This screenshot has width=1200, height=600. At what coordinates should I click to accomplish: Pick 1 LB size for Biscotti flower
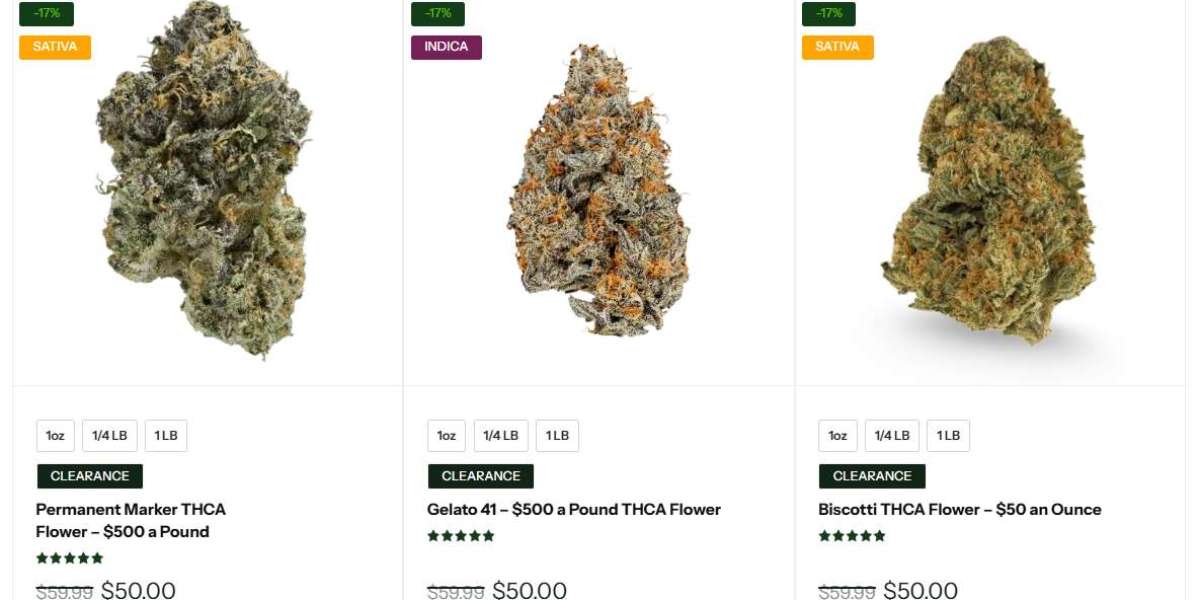tap(948, 436)
